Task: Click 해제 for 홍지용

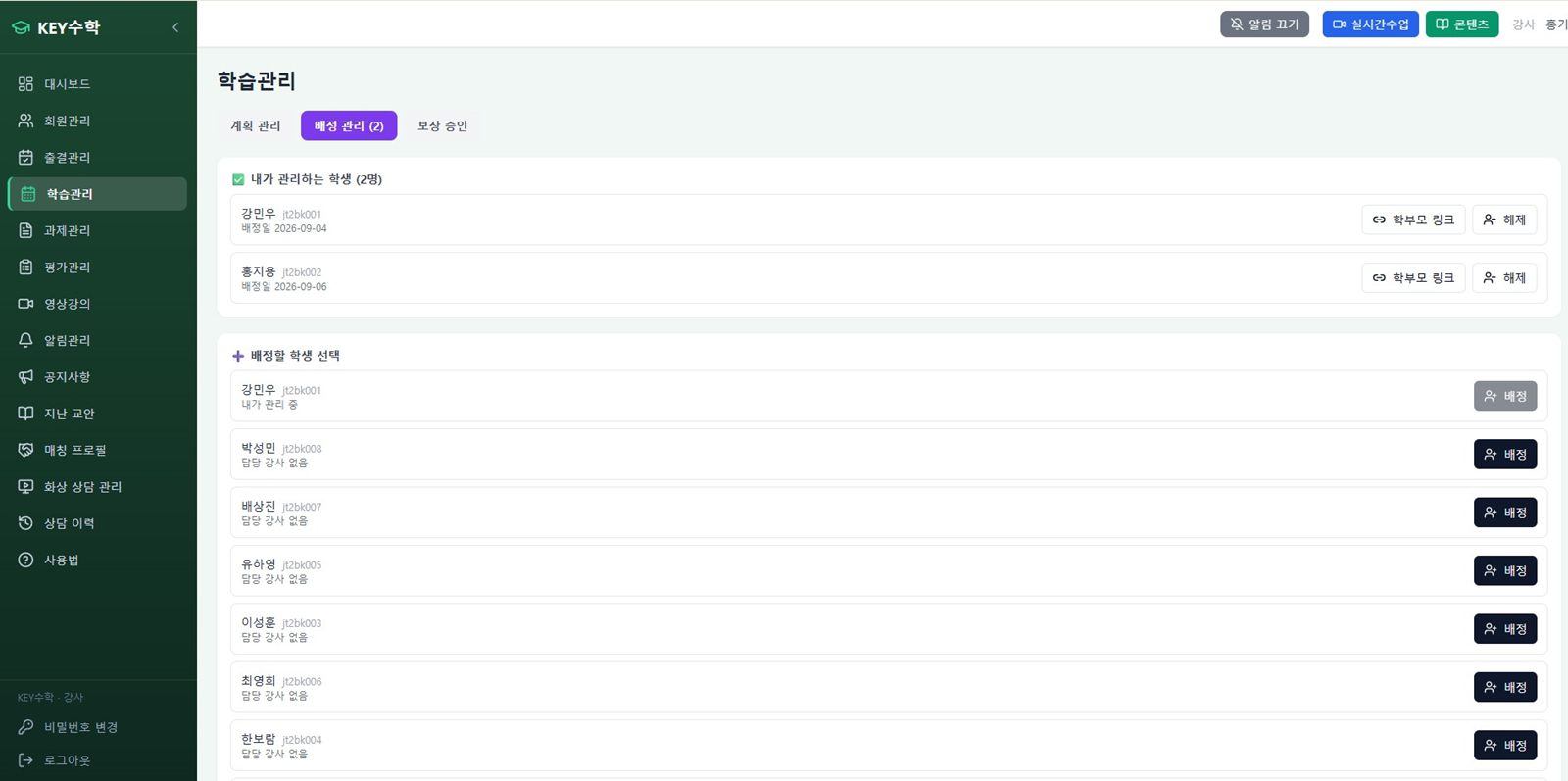Action: tap(1504, 278)
